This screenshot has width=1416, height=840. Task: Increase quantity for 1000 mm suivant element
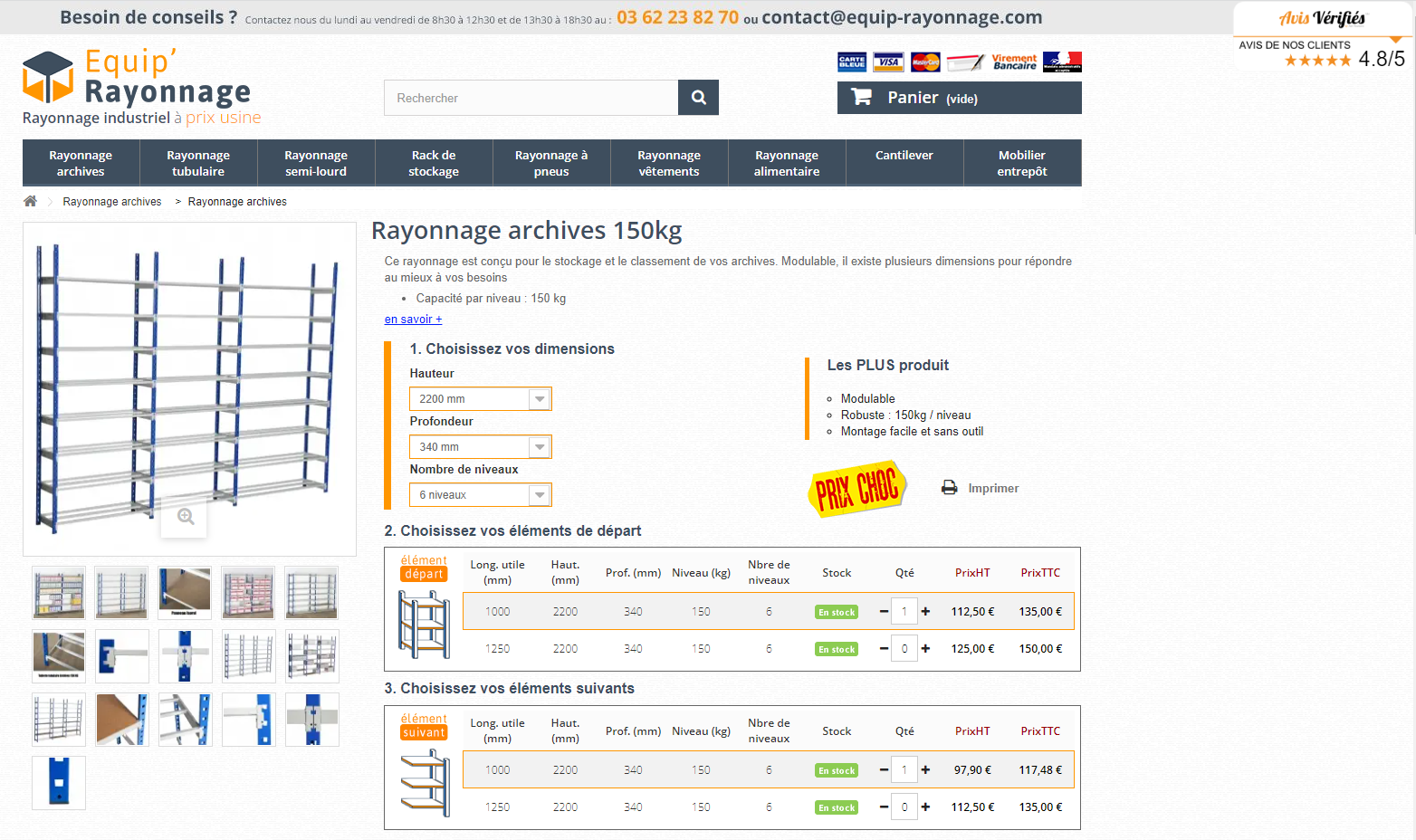tap(925, 770)
